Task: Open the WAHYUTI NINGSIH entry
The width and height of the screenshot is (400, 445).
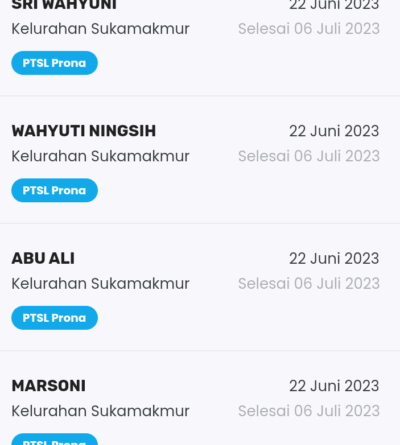Action: click(x=200, y=160)
